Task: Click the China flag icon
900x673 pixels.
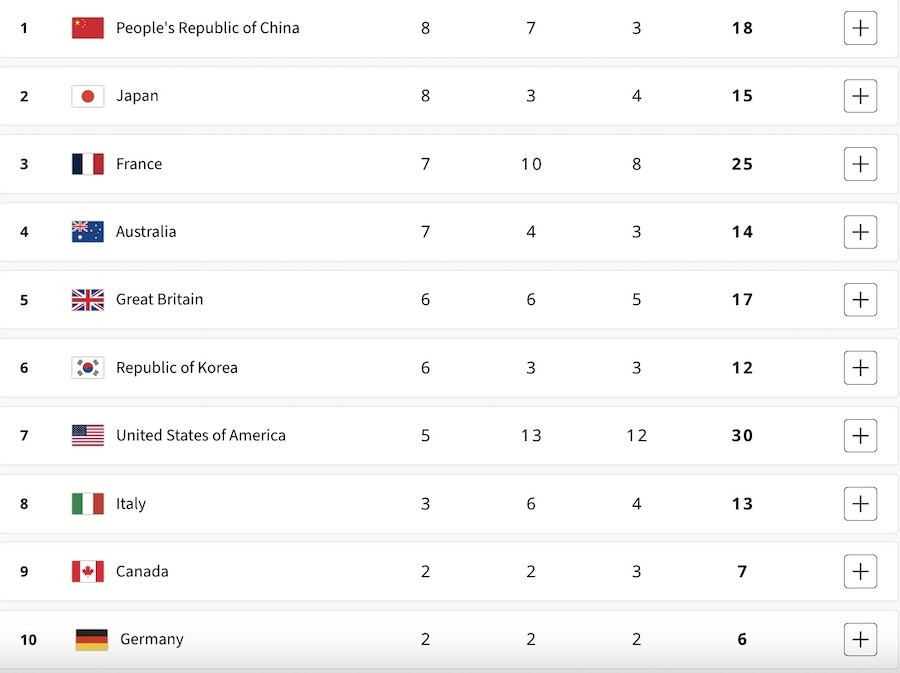Action: (x=88, y=28)
